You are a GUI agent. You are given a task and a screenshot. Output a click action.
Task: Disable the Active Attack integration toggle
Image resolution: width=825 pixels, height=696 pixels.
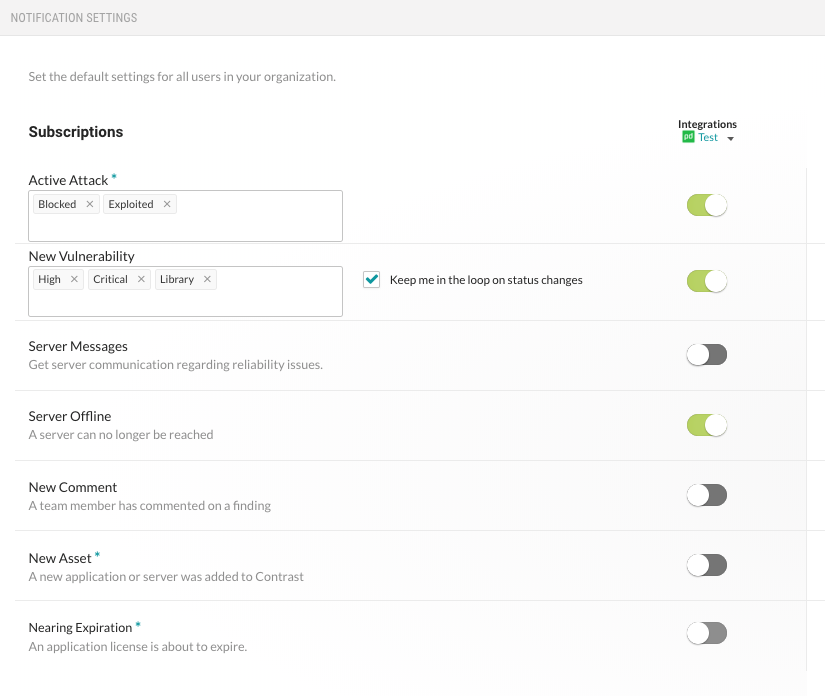click(706, 205)
